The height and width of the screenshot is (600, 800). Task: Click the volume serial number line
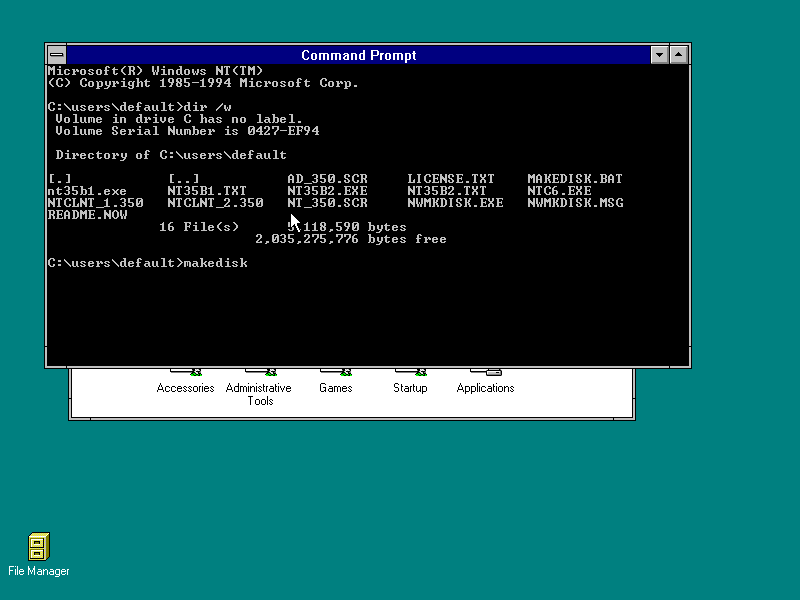[x=187, y=131]
